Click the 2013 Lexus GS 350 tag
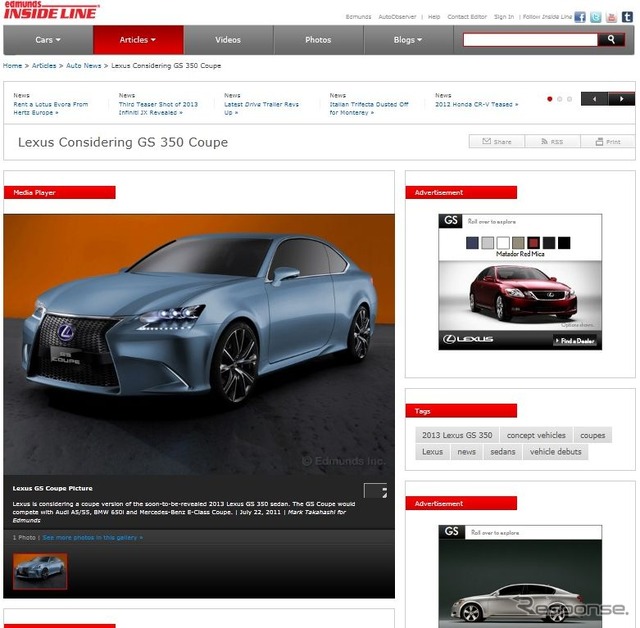The height and width of the screenshot is (628, 640). click(457, 435)
